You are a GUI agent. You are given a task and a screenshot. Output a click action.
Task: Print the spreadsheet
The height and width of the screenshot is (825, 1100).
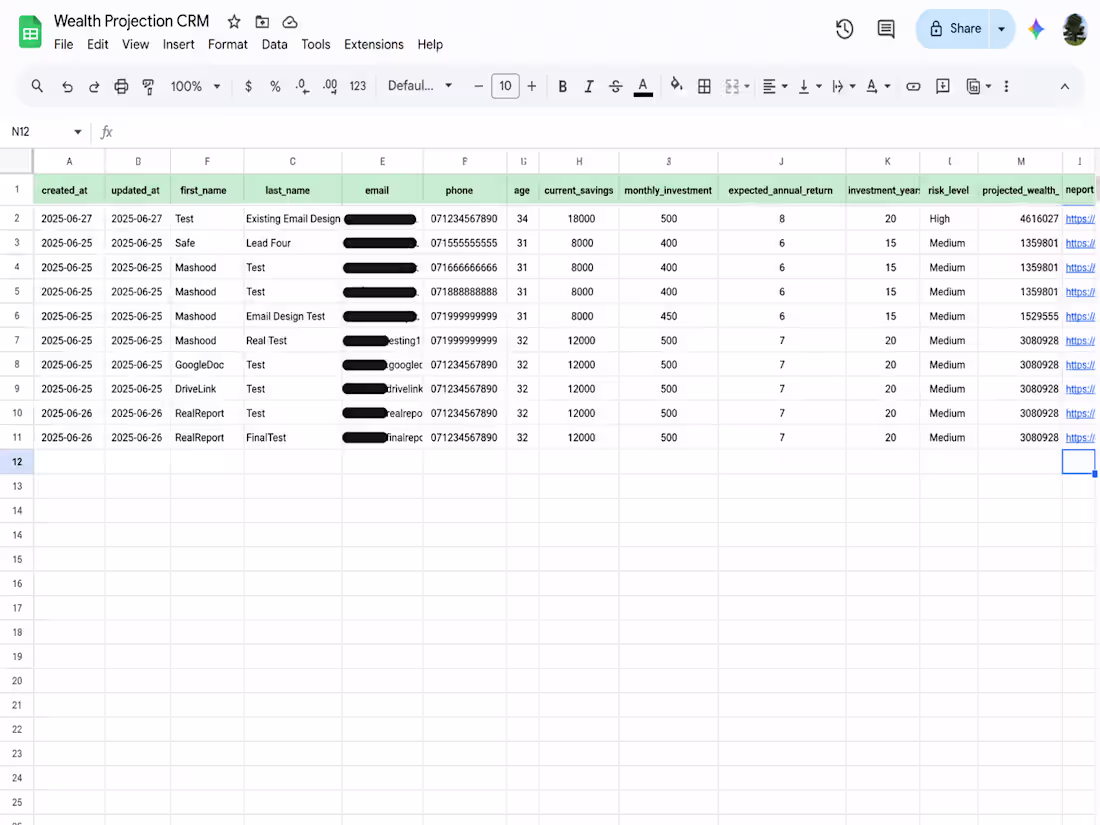[121, 86]
